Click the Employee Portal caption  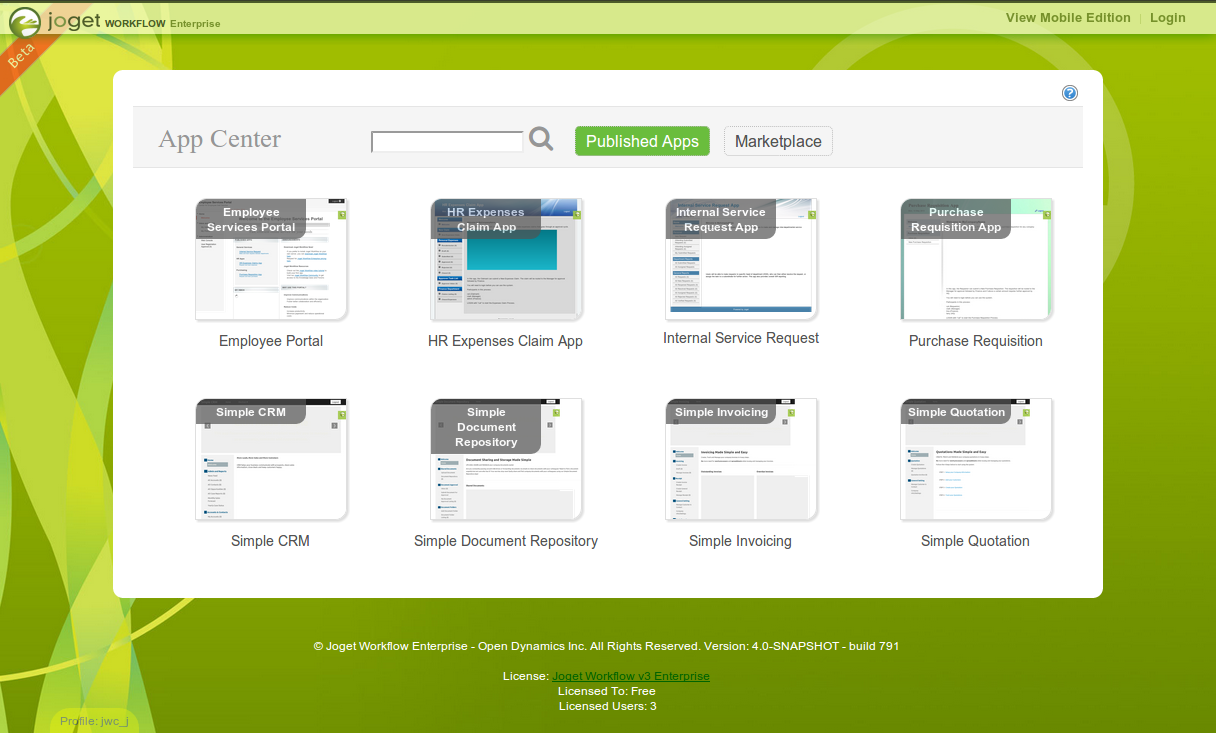pos(271,341)
